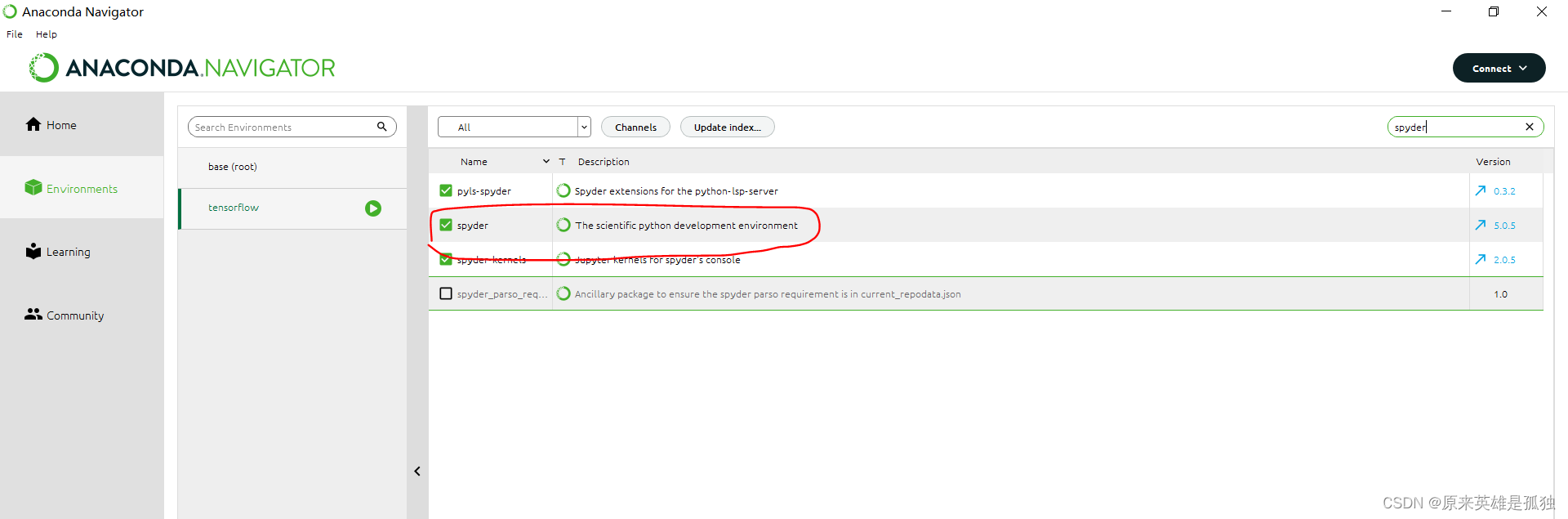Click the T column header
The height and width of the screenshot is (519, 1568).
click(562, 162)
